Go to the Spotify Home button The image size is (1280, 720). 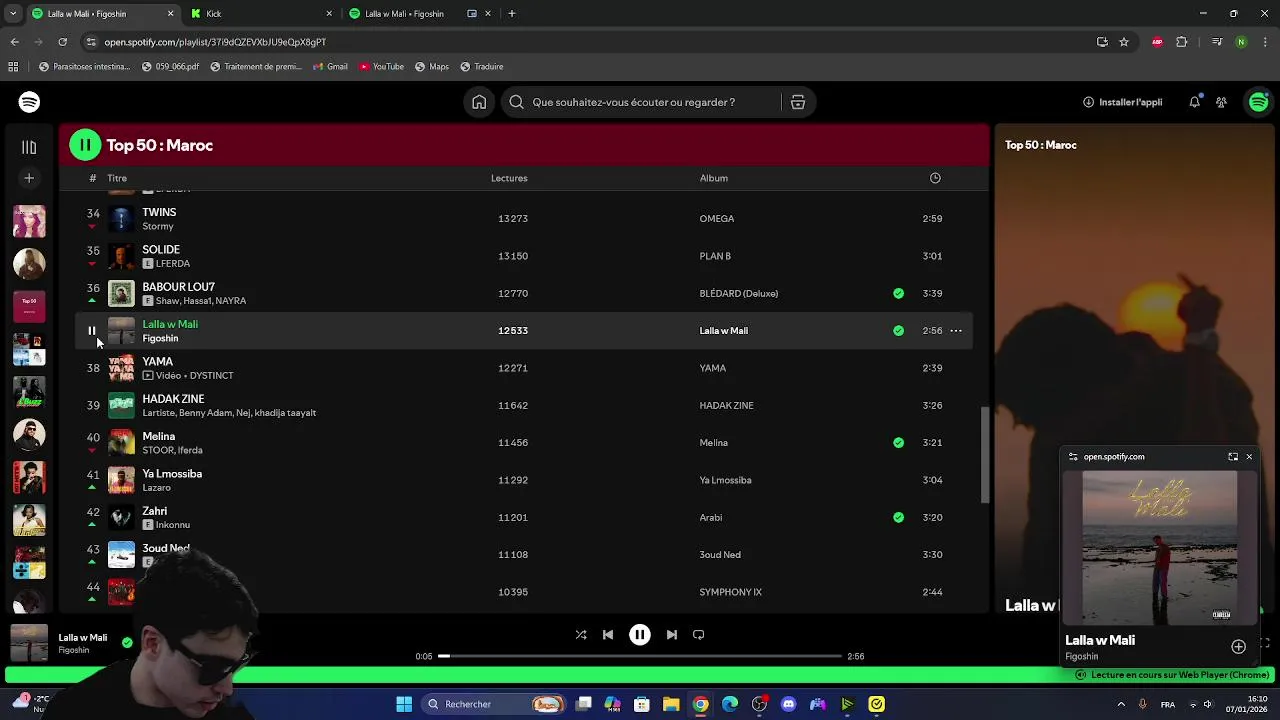(x=479, y=102)
